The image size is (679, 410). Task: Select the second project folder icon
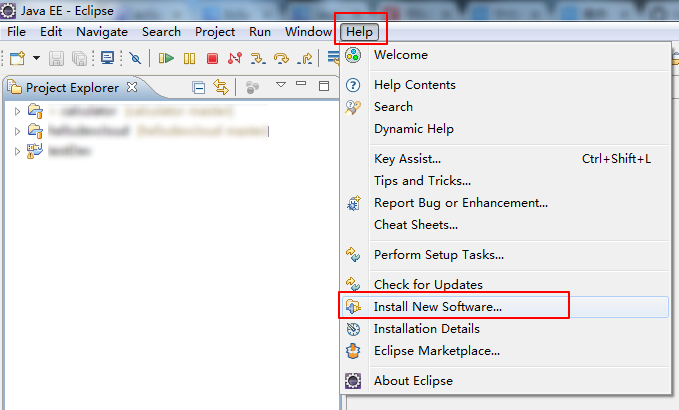pos(35,131)
